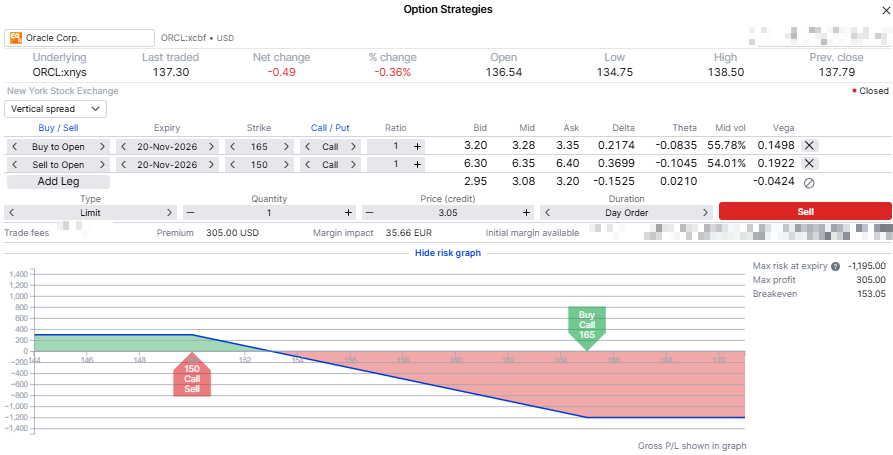Select the Call / Put column header

330,128
